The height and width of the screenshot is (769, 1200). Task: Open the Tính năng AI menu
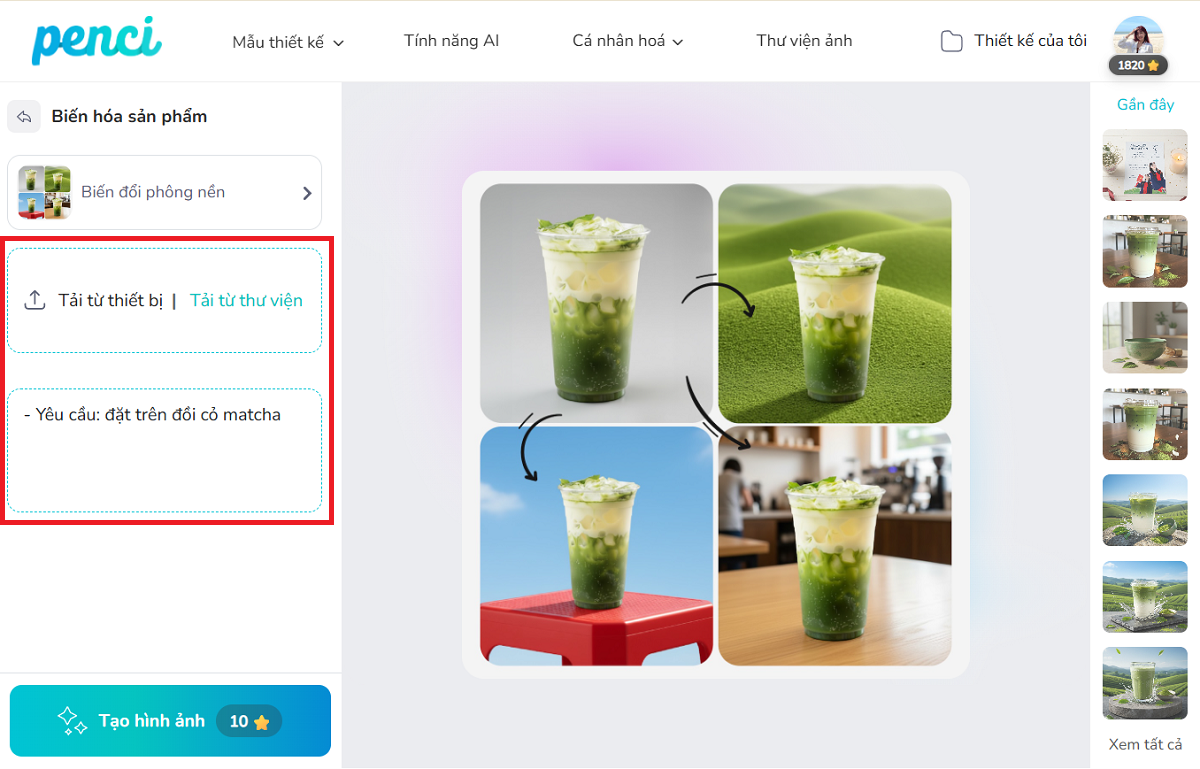(x=451, y=41)
